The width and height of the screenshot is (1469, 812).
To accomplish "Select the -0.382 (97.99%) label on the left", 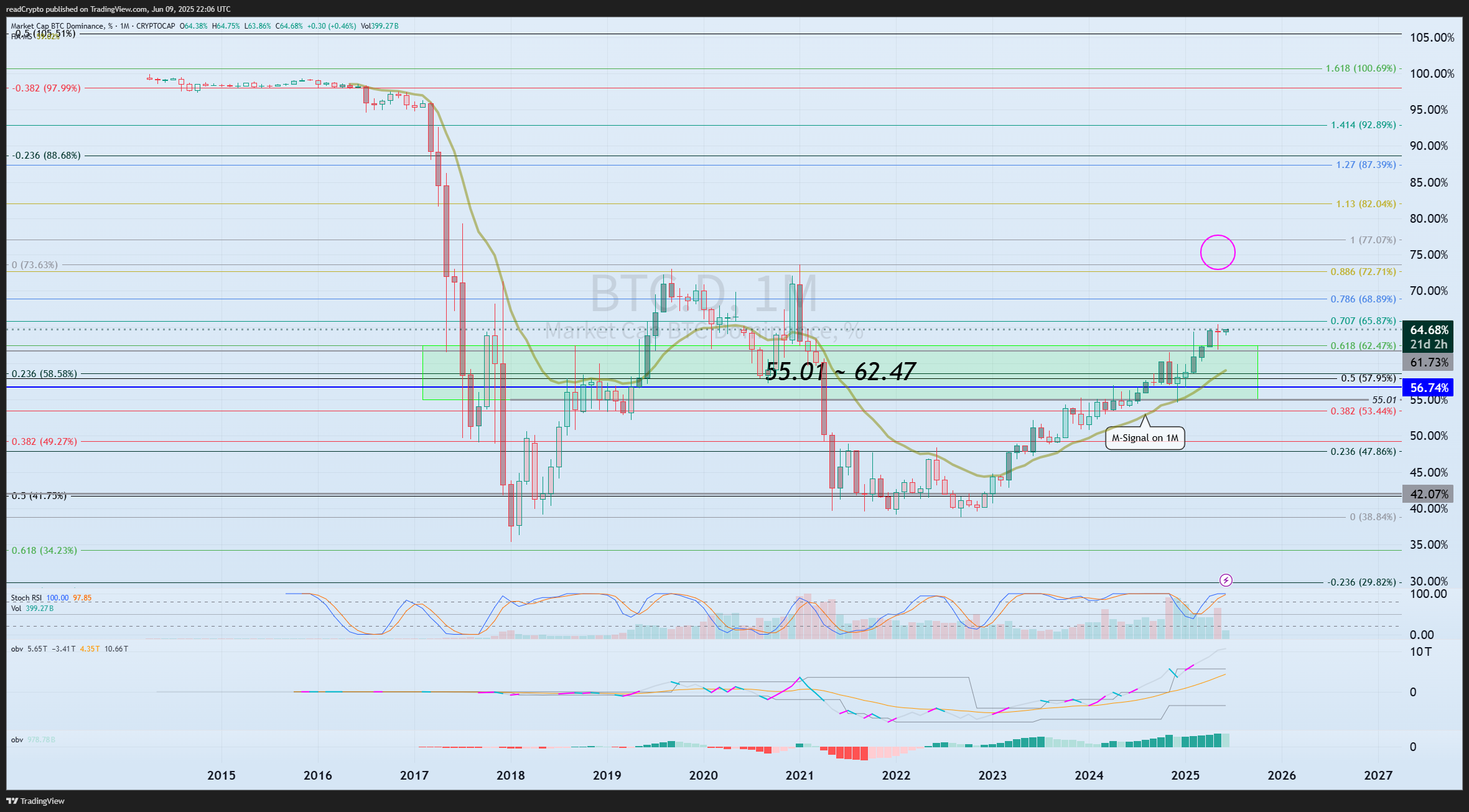I will coord(46,88).
